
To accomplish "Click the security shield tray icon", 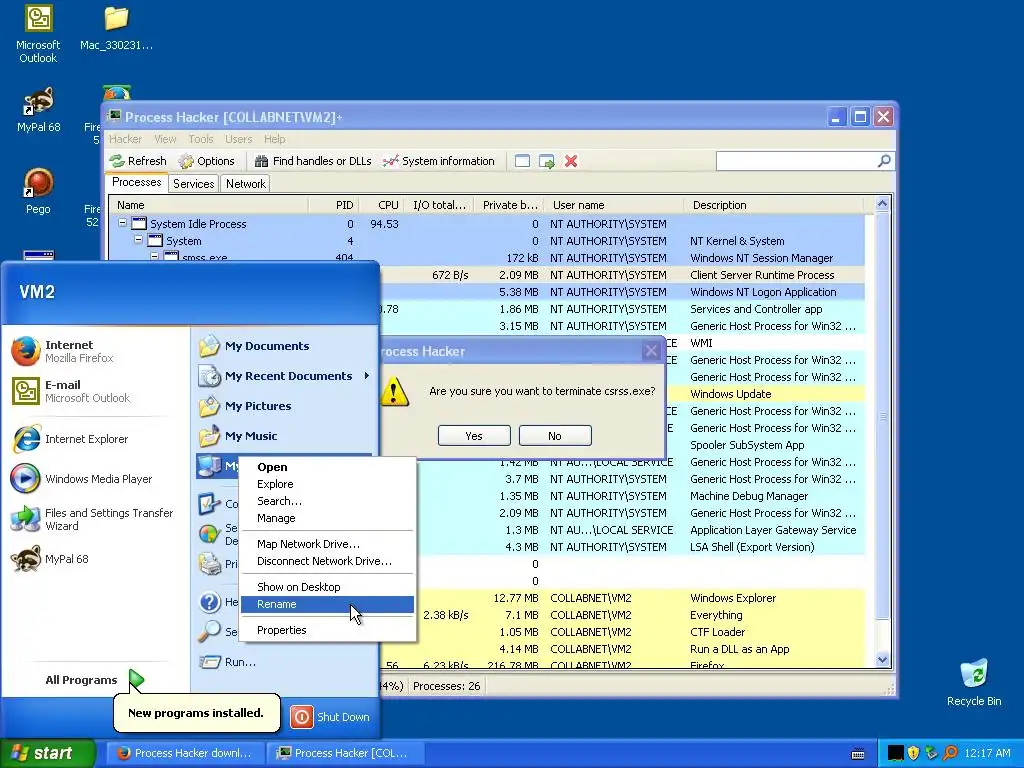I will pyautogui.click(x=914, y=753).
